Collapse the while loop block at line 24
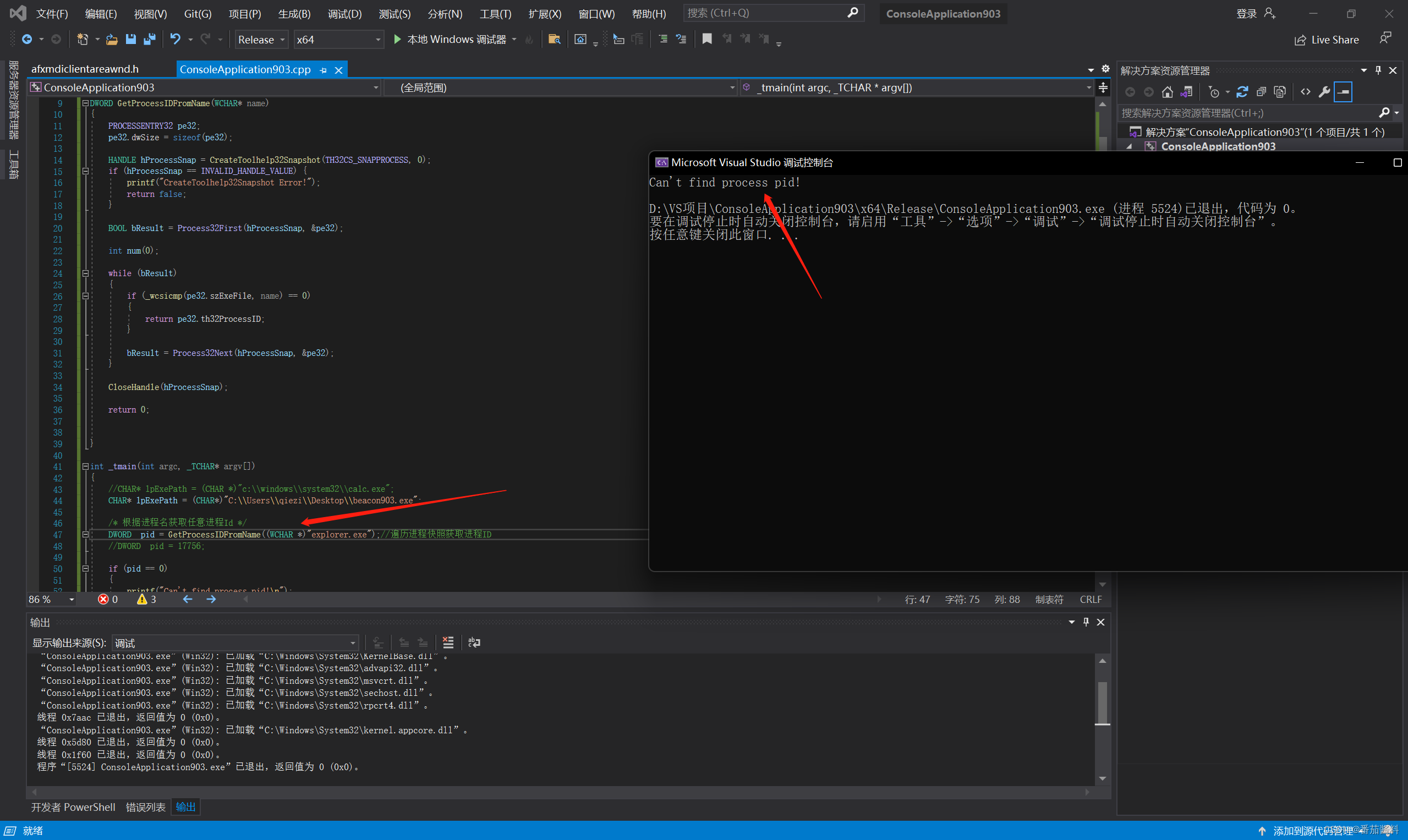The height and width of the screenshot is (840, 1408). 85,273
